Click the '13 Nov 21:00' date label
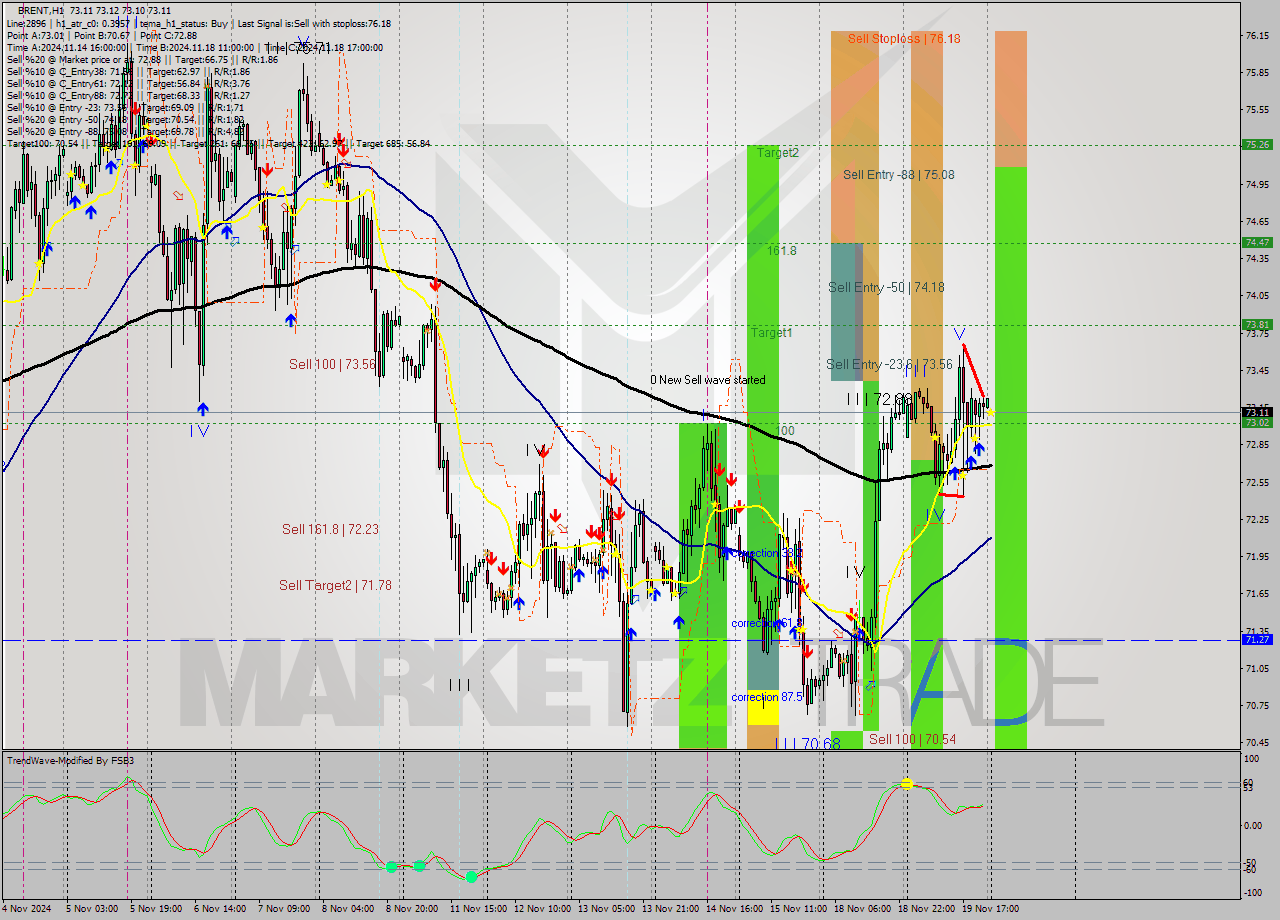Image resolution: width=1280 pixels, height=920 pixels. [x=670, y=909]
